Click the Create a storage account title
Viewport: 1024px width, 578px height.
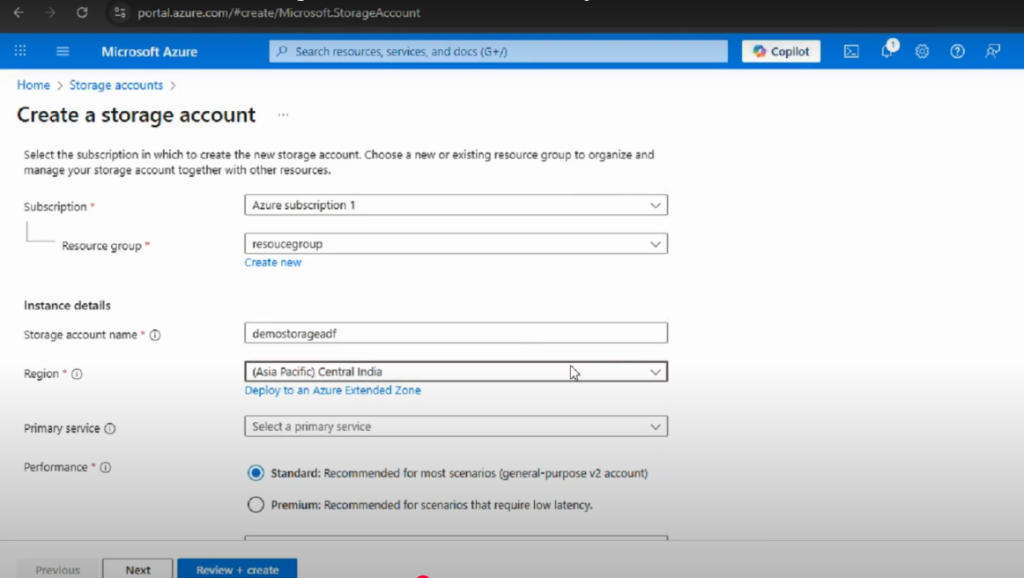pyautogui.click(x=136, y=115)
